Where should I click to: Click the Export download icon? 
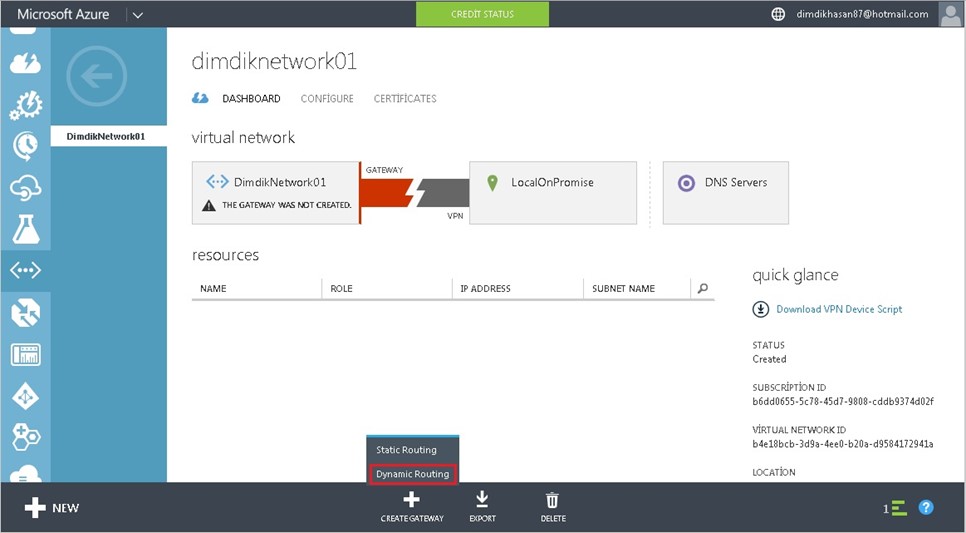(482, 500)
